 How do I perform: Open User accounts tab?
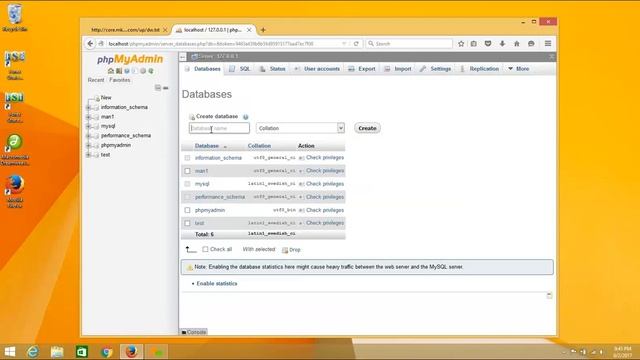tap(317, 69)
